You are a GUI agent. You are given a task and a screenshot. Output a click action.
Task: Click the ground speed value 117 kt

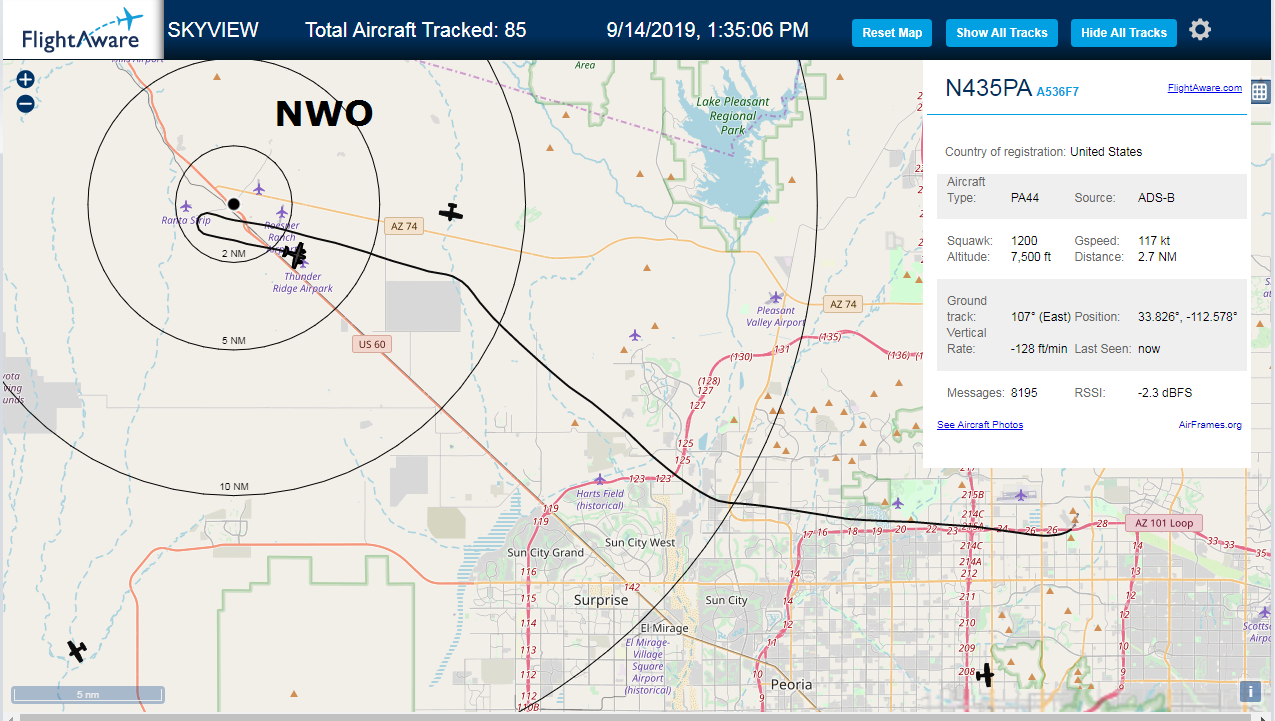tap(1154, 241)
